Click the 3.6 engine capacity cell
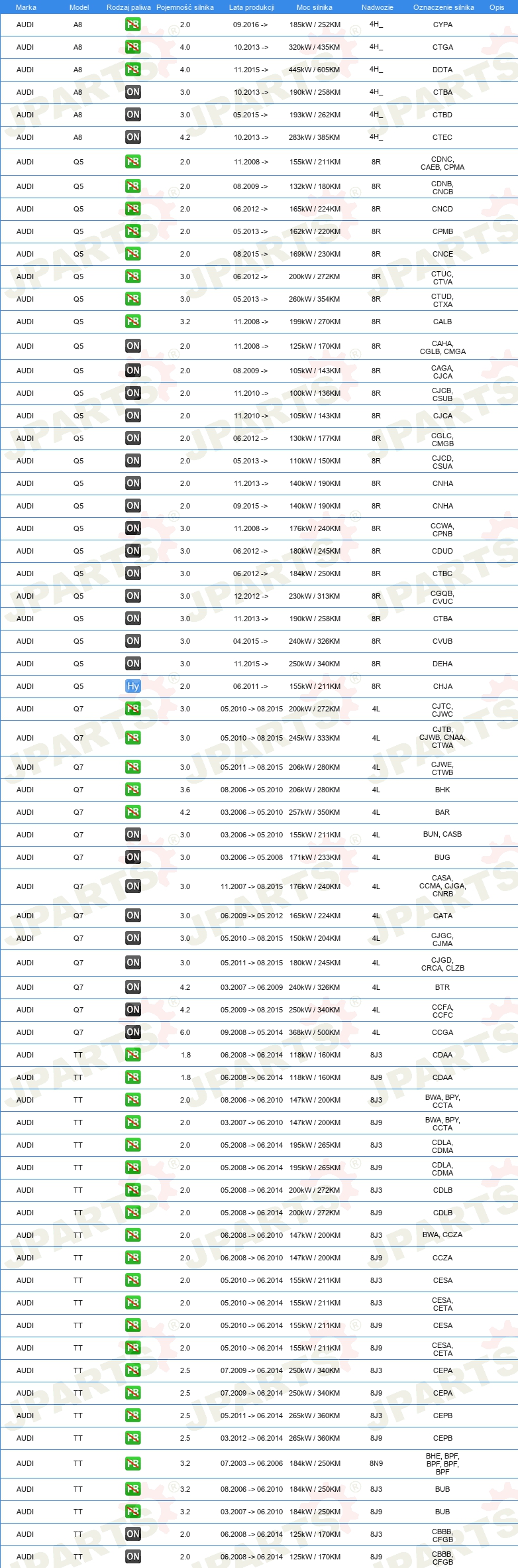 [x=185, y=790]
